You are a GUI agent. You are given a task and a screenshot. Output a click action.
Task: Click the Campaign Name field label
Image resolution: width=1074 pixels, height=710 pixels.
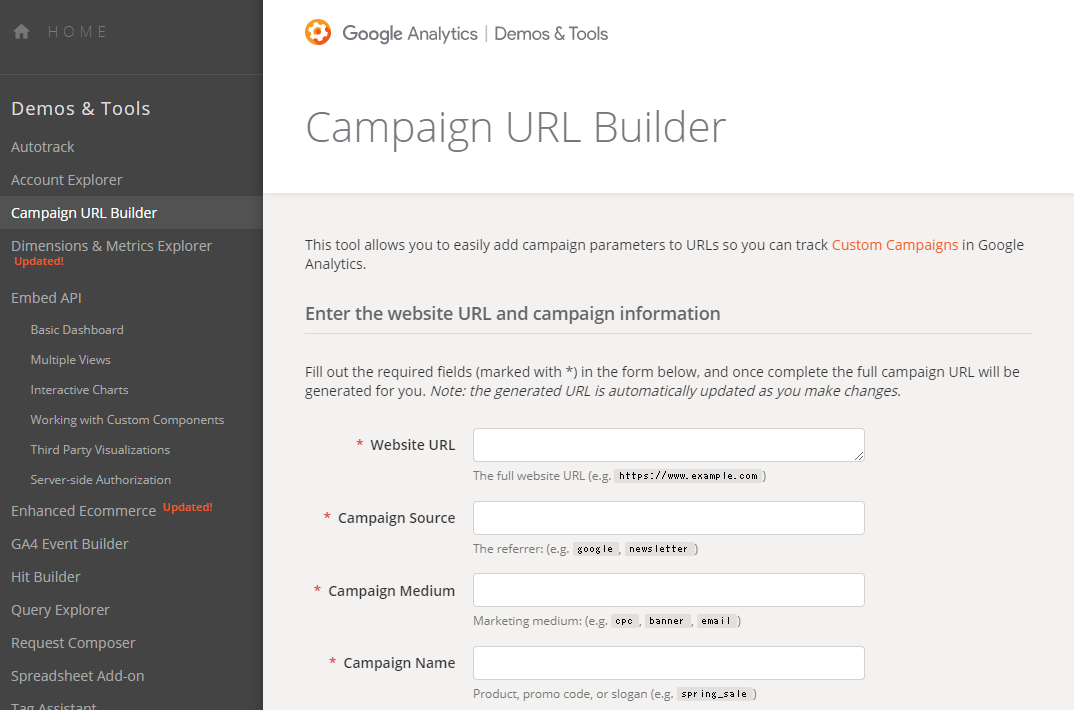(x=399, y=663)
